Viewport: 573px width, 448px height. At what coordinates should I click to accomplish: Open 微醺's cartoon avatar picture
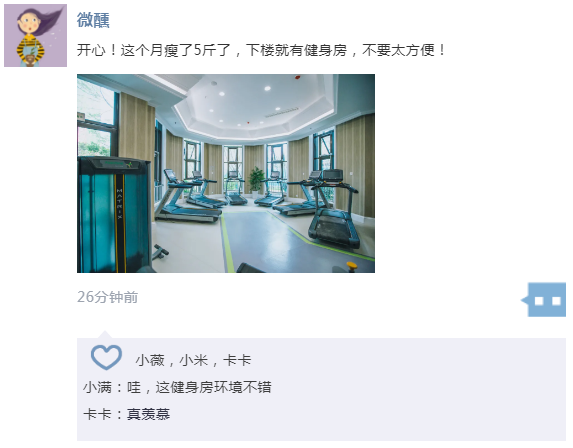(x=35, y=35)
